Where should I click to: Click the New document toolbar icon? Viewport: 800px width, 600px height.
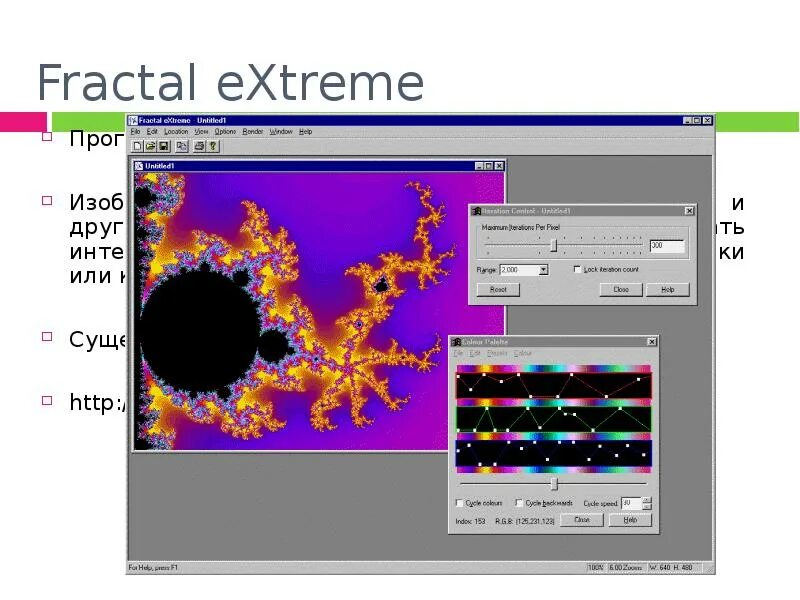[x=137, y=146]
